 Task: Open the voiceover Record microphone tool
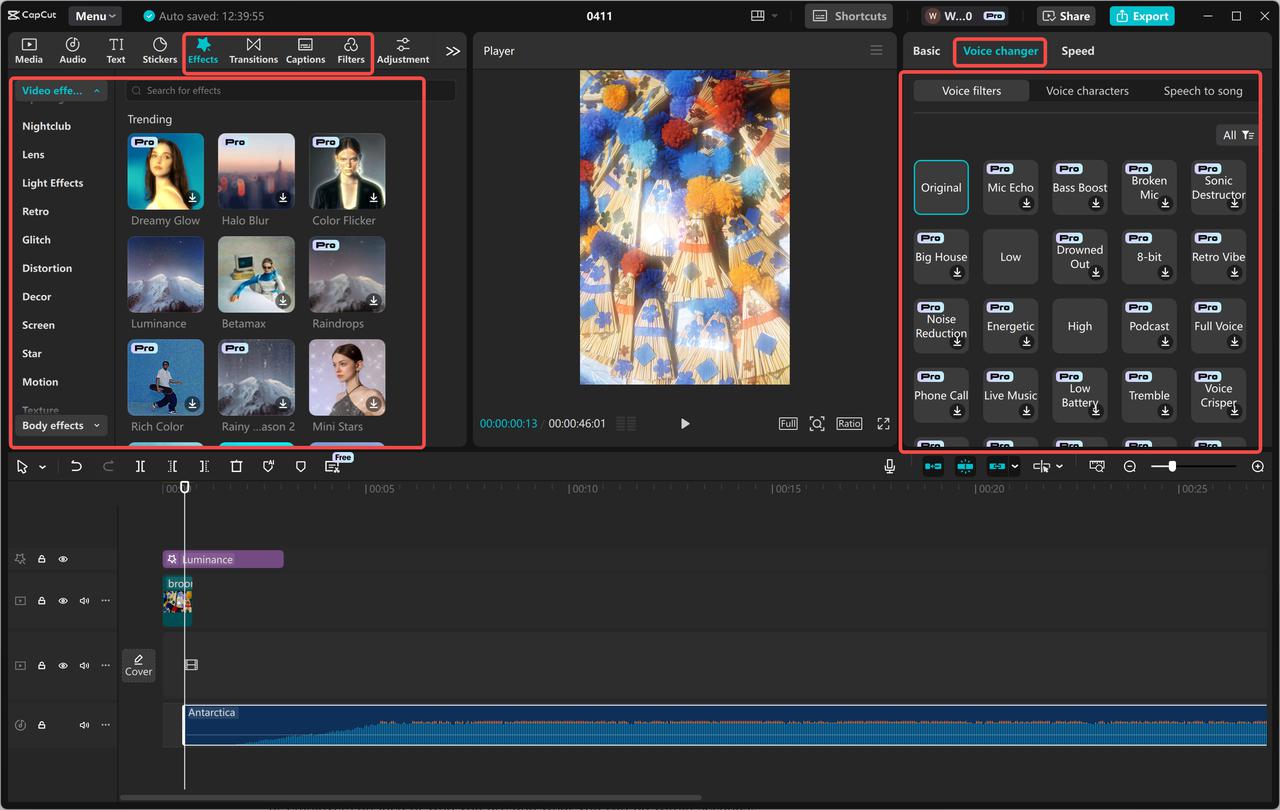pyautogui.click(x=889, y=465)
